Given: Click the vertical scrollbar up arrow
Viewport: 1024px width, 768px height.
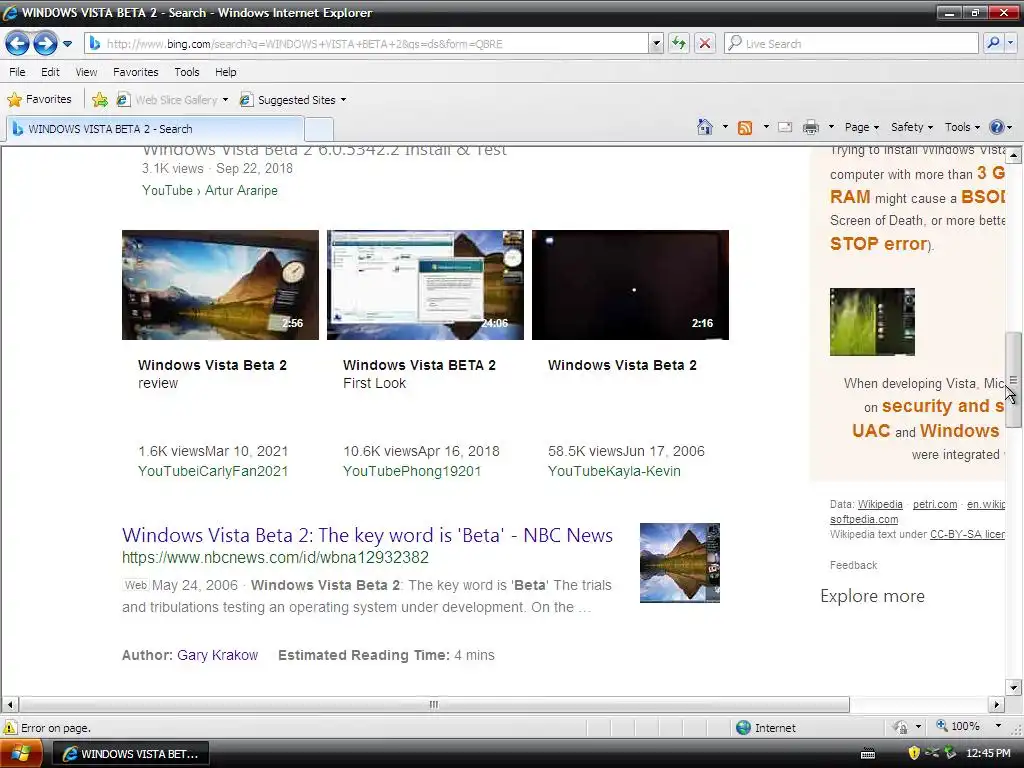Looking at the screenshot, I should point(1013,155).
